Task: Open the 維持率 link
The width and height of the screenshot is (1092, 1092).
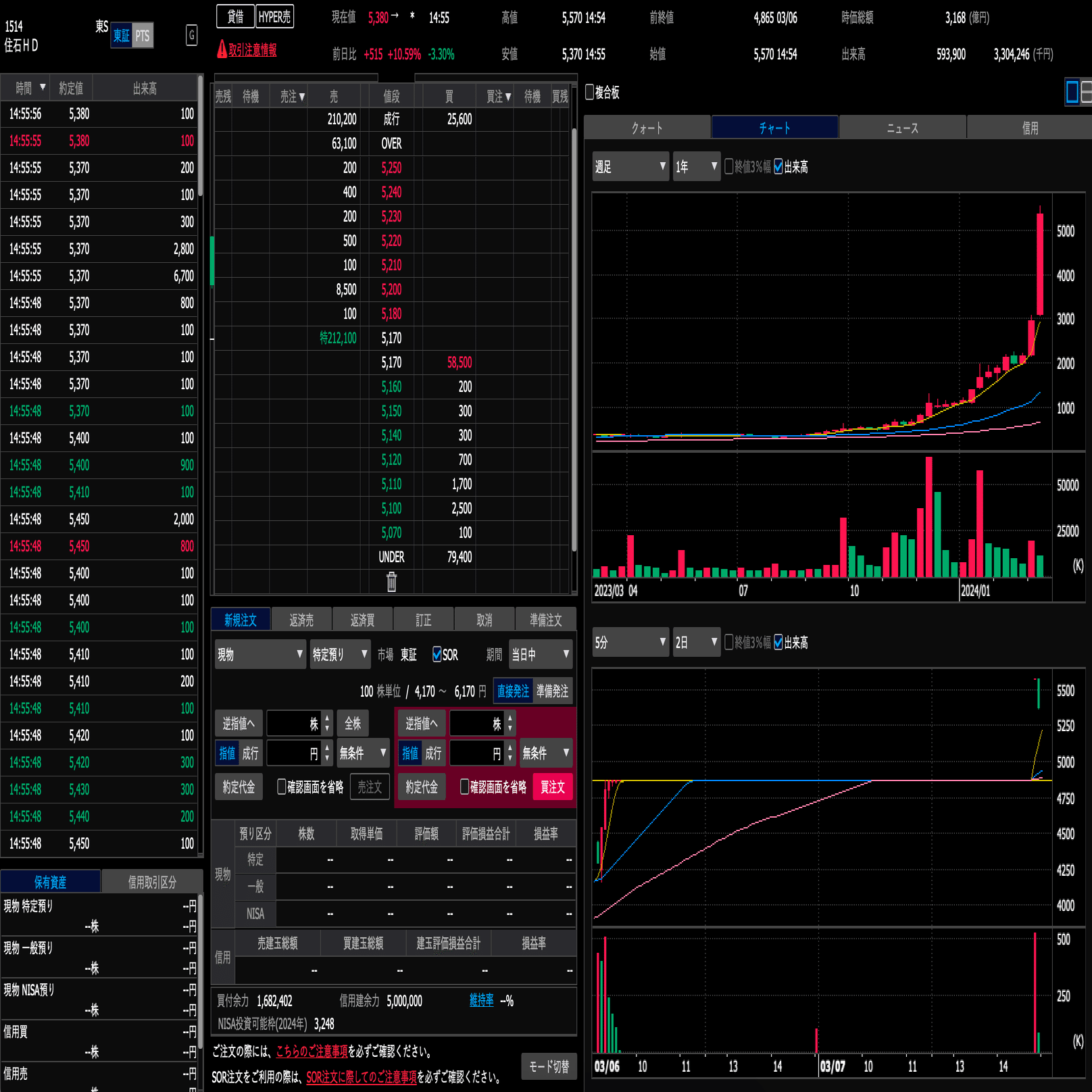Action: [x=481, y=1000]
